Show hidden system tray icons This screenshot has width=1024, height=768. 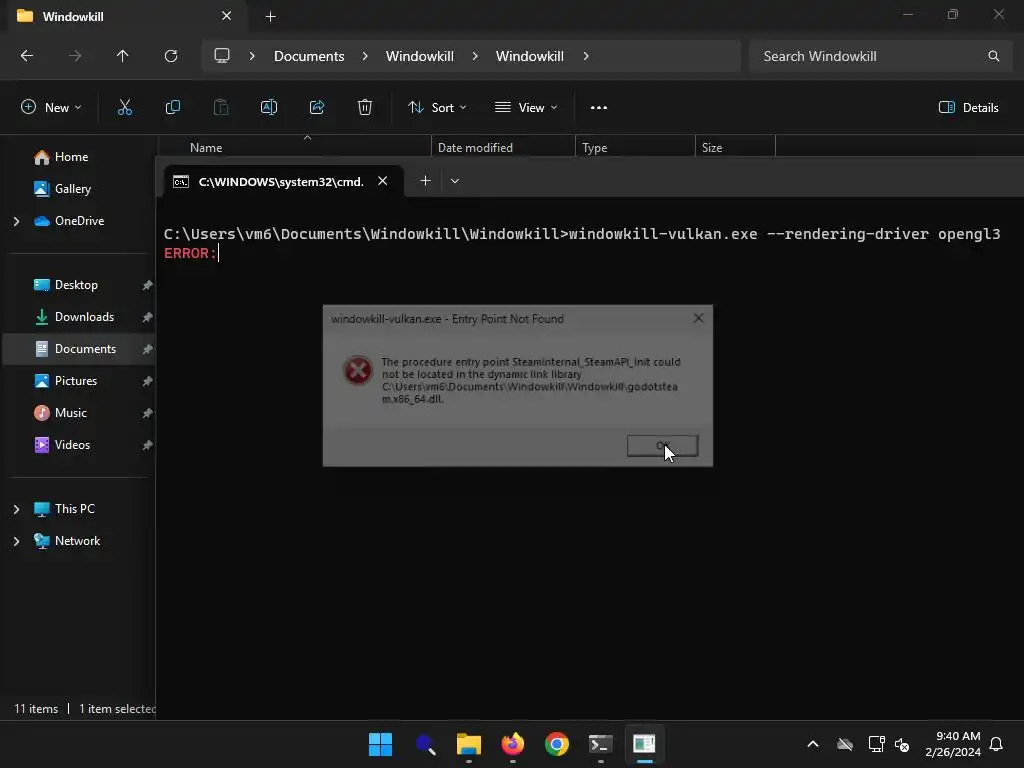813,744
